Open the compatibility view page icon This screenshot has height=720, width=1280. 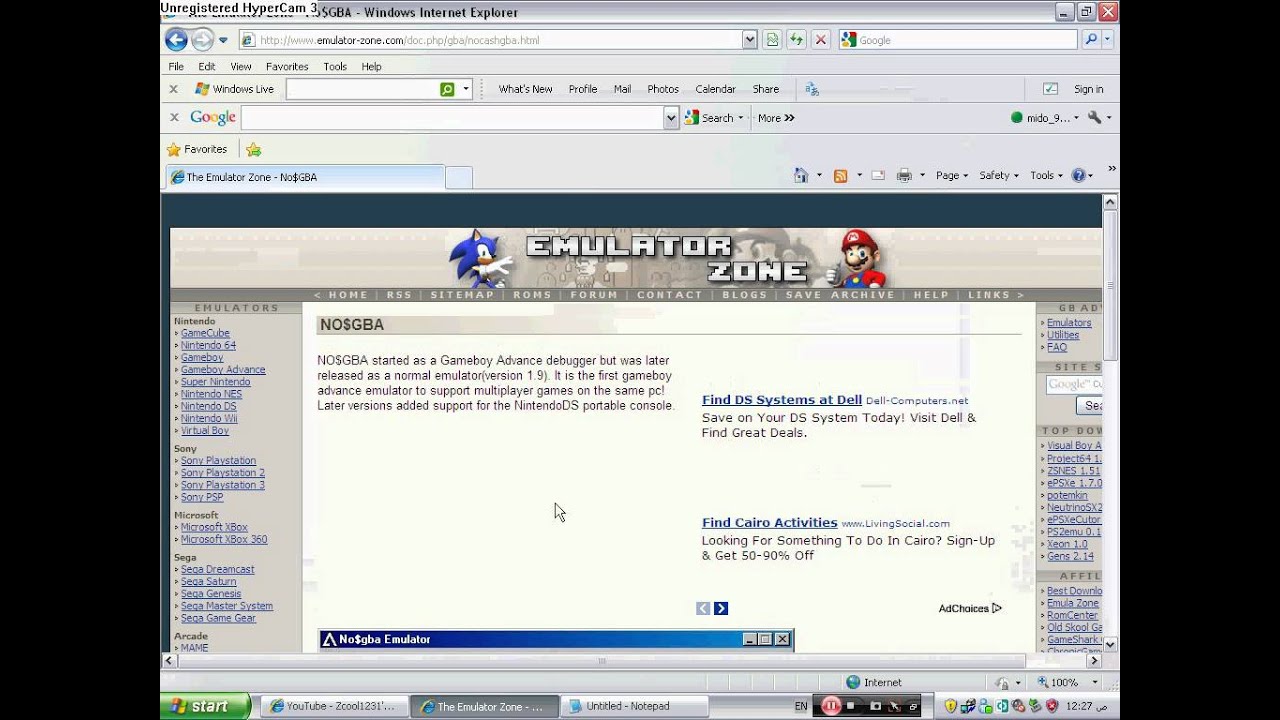tap(772, 40)
